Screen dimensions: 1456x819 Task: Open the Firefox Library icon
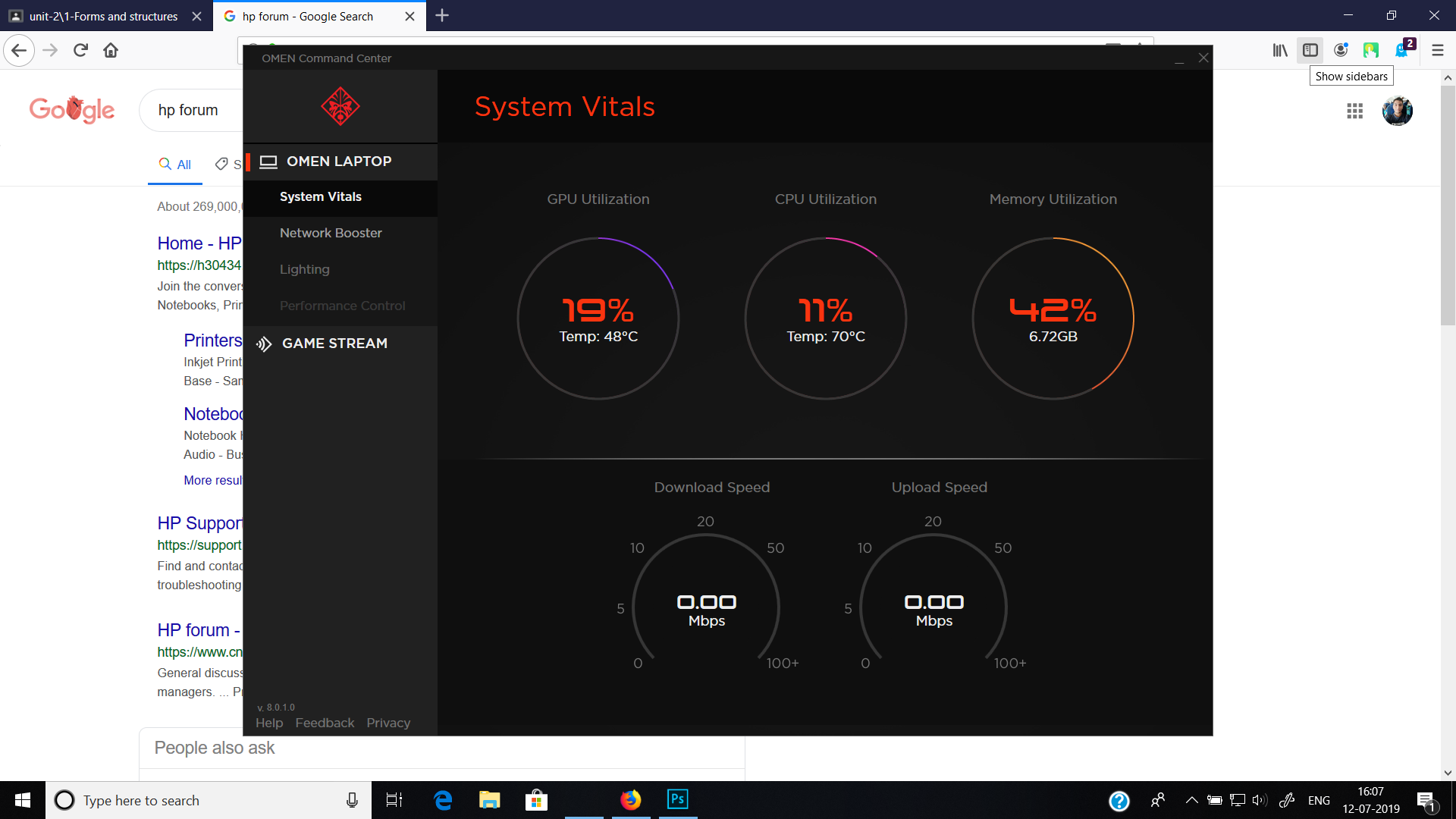tap(1280, 51)
